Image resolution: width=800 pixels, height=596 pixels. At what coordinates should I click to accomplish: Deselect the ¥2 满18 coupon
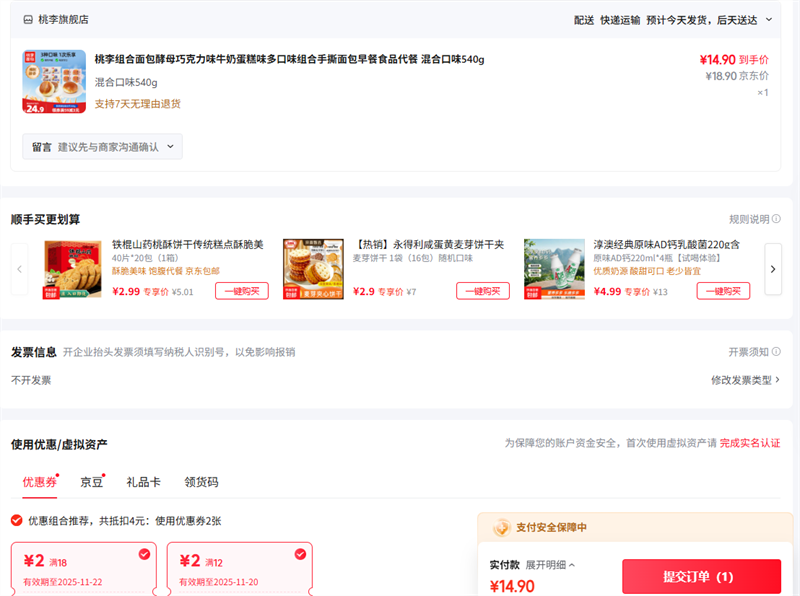144,554
